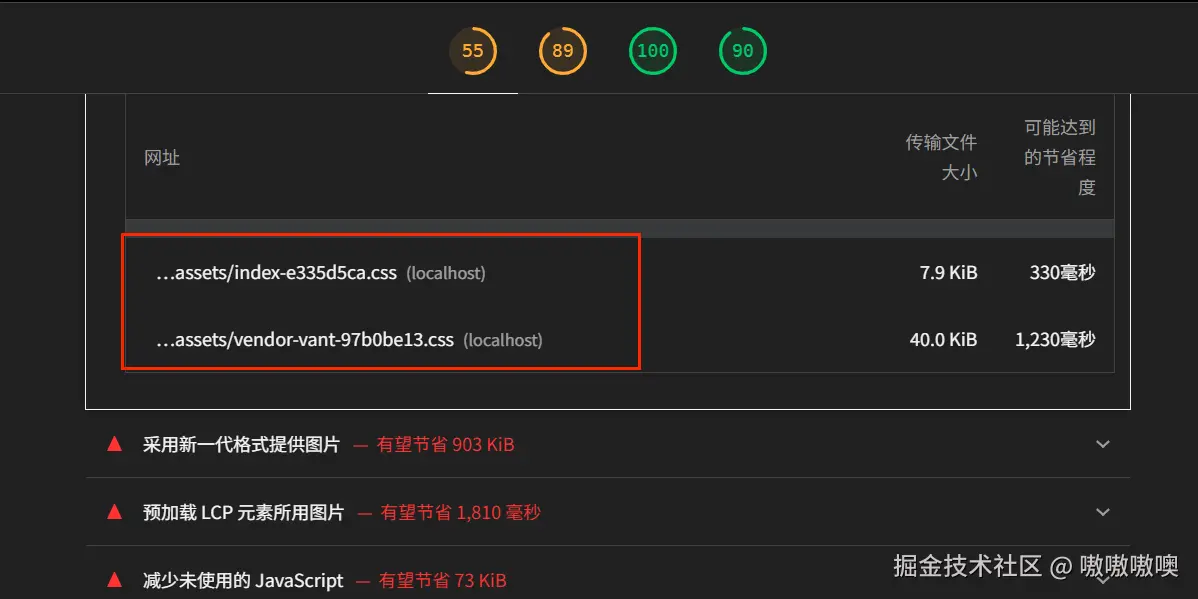Open the index-e335d5ca.css asset link
The image size is (1198, 599).
pos(277,273)
